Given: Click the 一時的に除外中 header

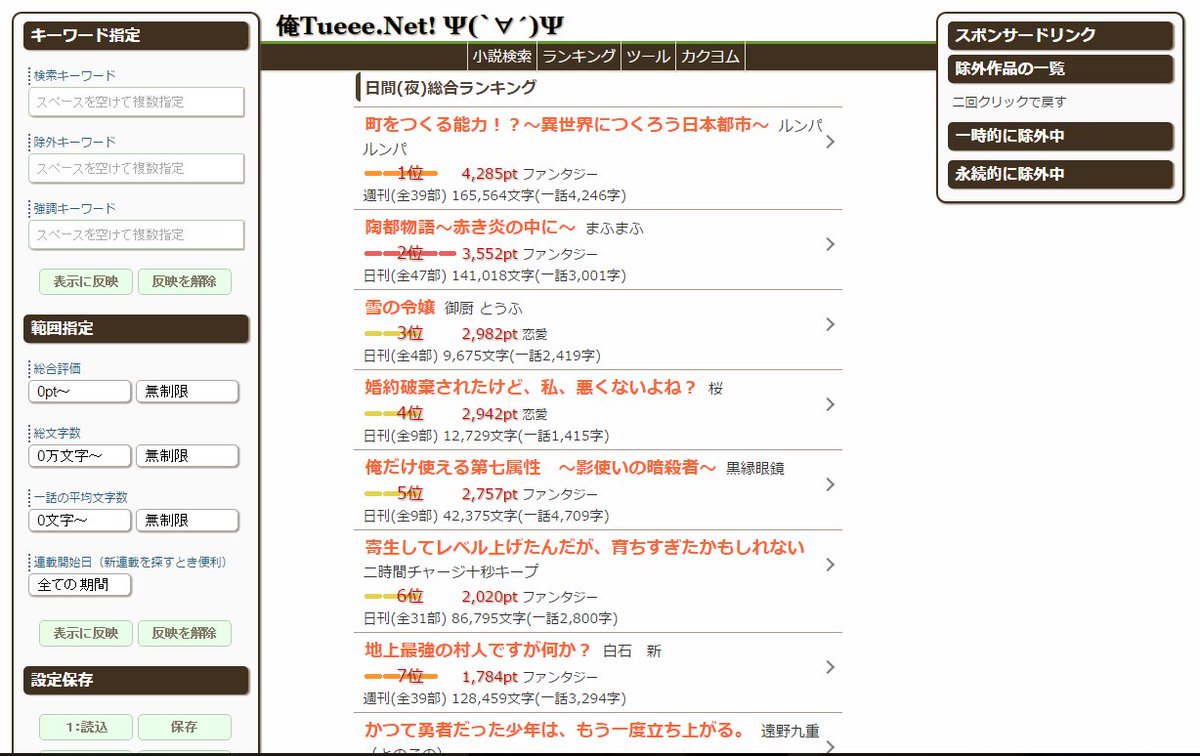Looking at the screenshot, I should tap(1060, 136).
